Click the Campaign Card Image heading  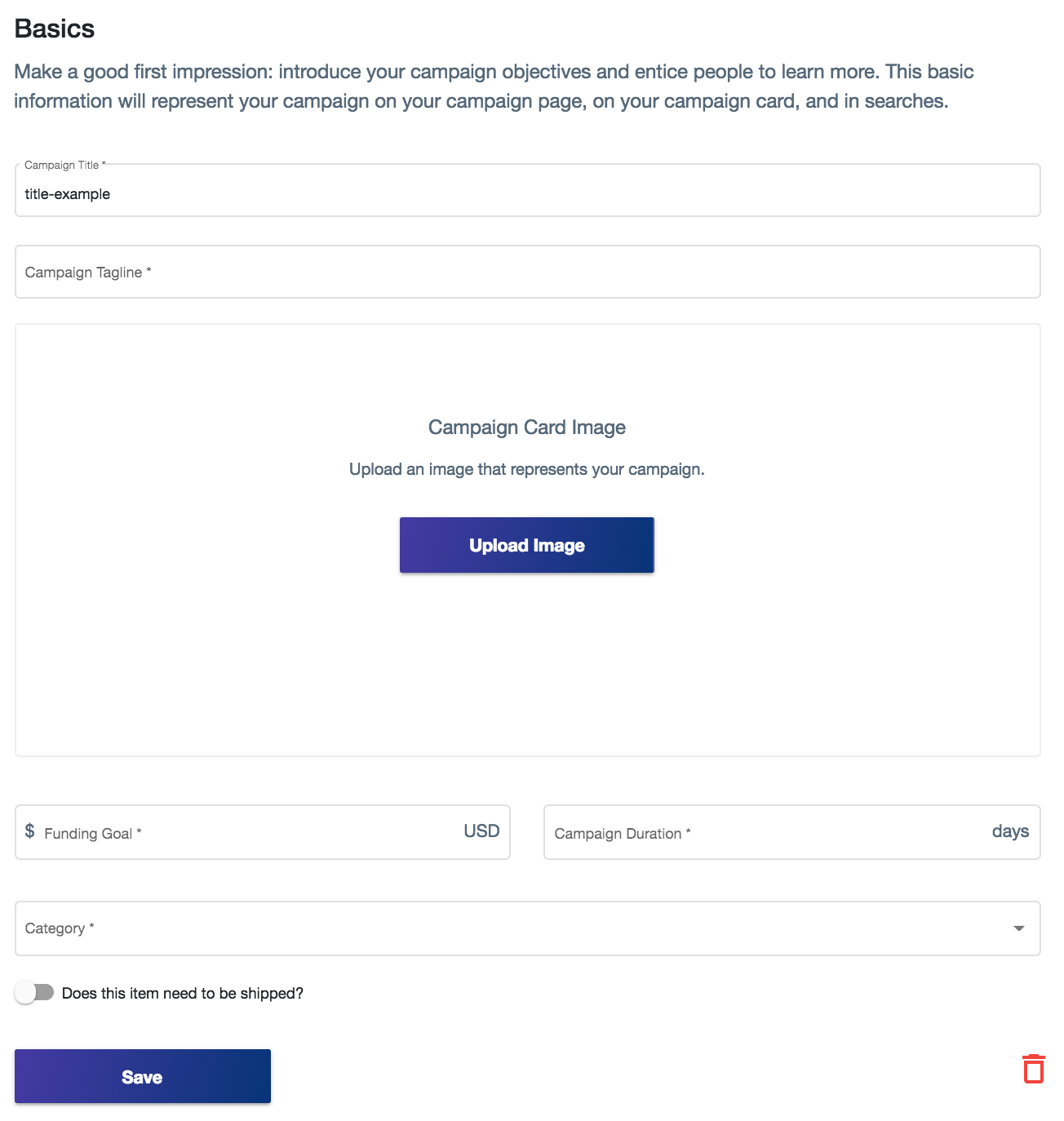pyautogui.click(x=527, y=428)
